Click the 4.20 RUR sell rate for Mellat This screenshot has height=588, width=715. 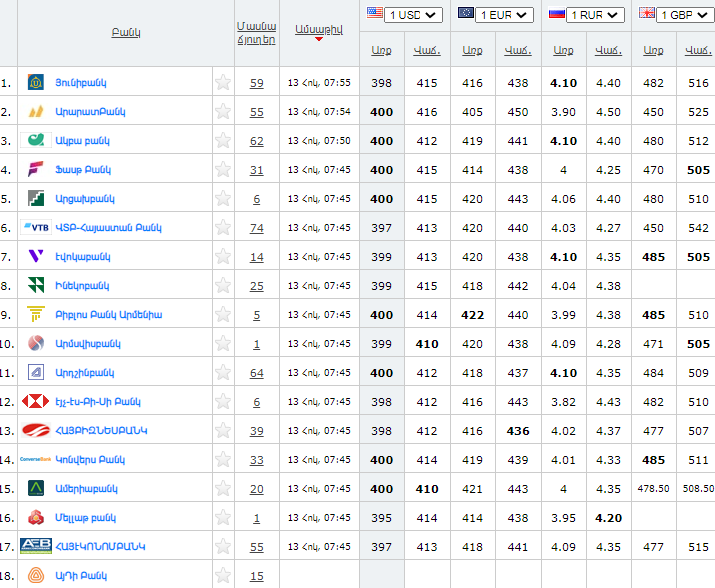pos(608,518)
